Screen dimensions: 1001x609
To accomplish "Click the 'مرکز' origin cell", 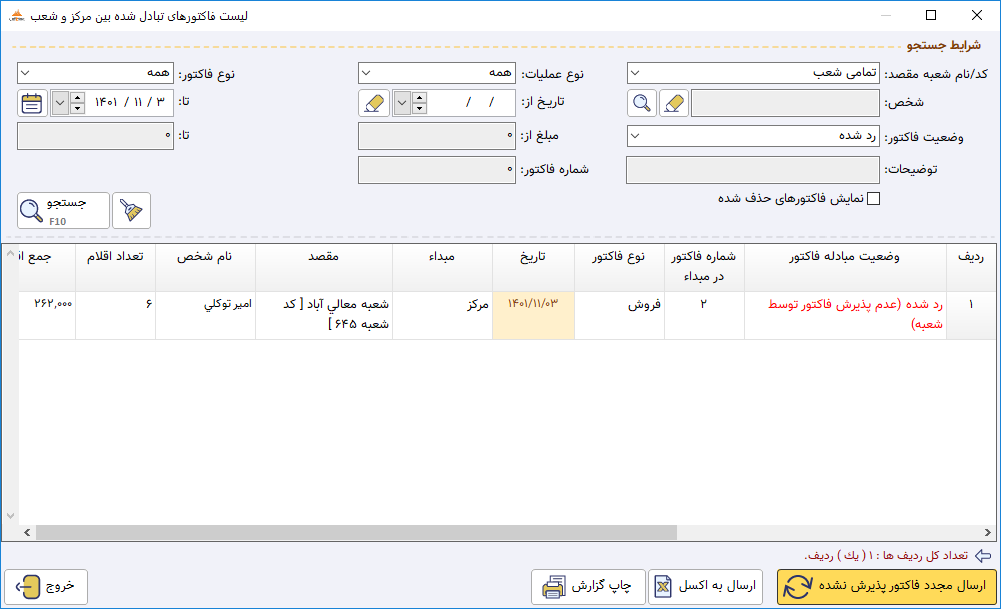I will (x=442, y=315).
